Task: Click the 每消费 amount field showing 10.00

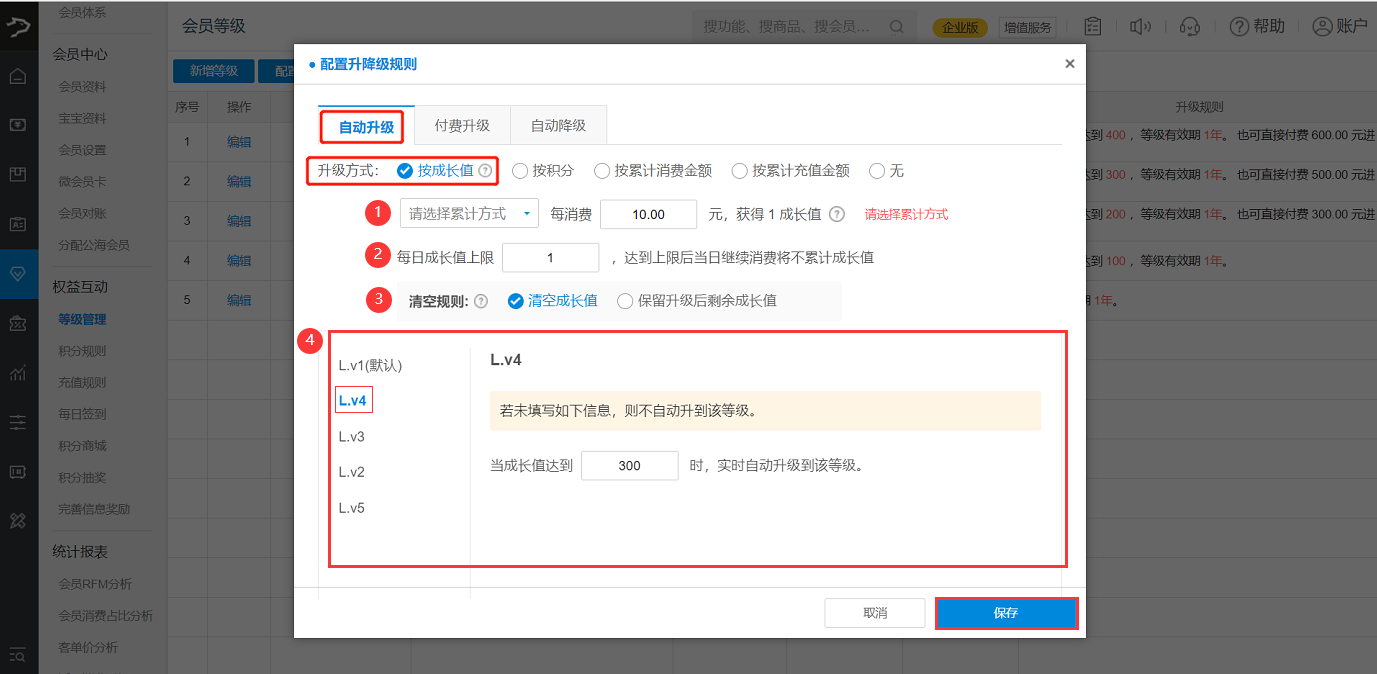Action: coord(648,214)
